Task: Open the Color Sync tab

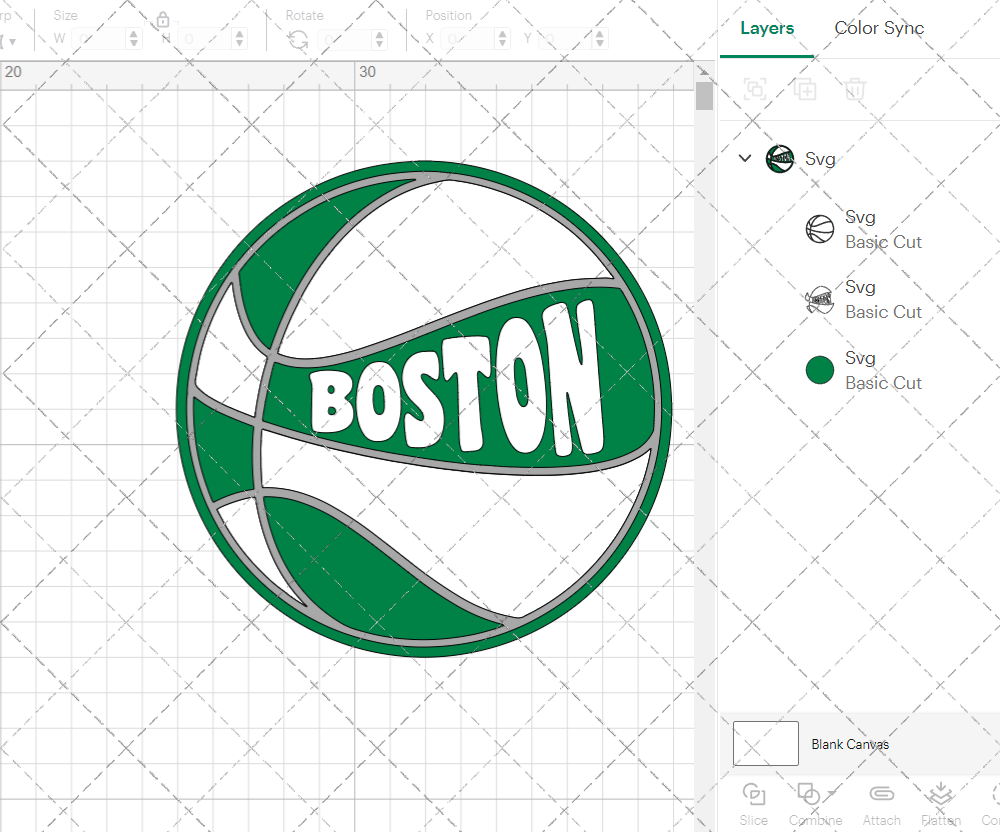Action: coord(879,28)
